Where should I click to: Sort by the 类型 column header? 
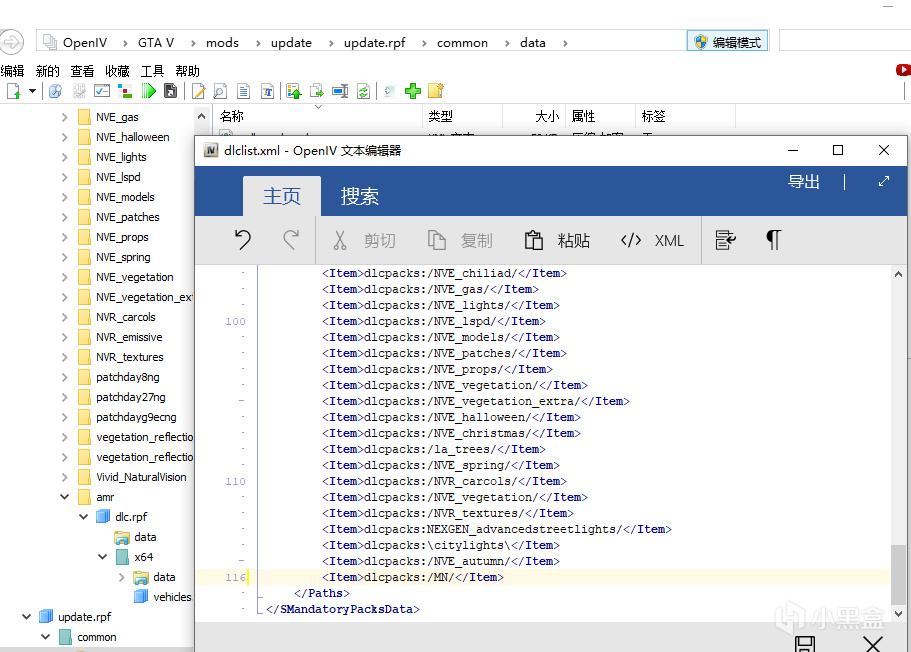point(462,116)
